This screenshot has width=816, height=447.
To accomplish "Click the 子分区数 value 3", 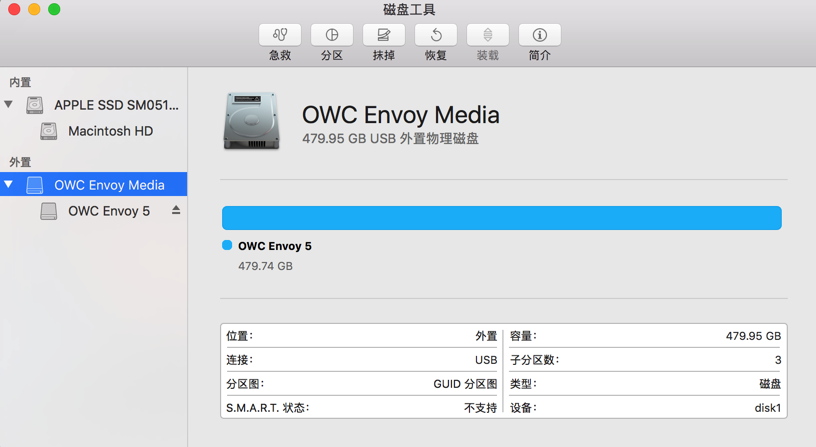I will click(x=778, y=360).
